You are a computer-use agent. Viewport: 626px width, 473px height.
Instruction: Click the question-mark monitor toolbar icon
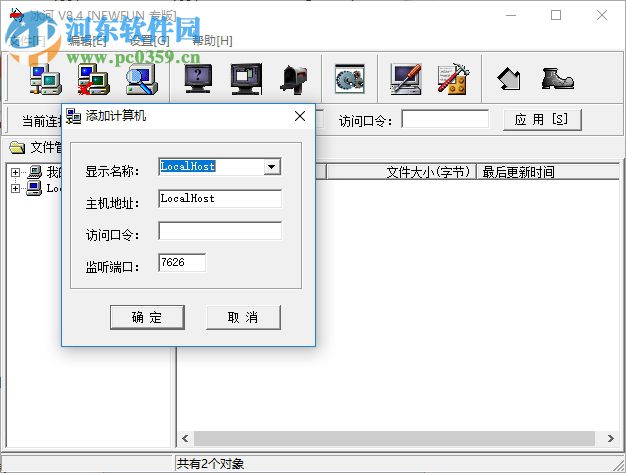click(x=198, y=79)
